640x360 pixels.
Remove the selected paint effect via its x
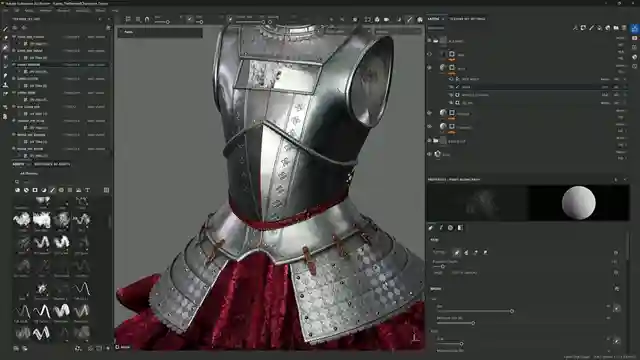pos(625,87)
